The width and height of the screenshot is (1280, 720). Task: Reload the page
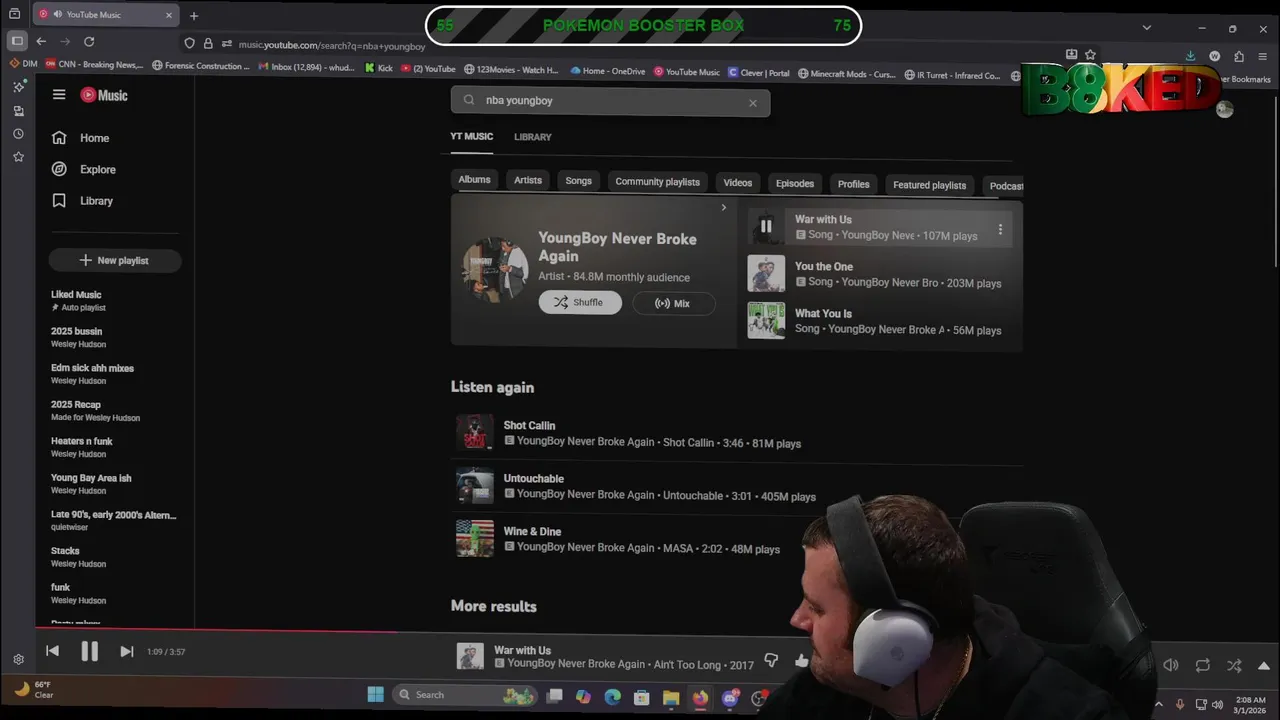pyautogui.click(x=89, y=41)
